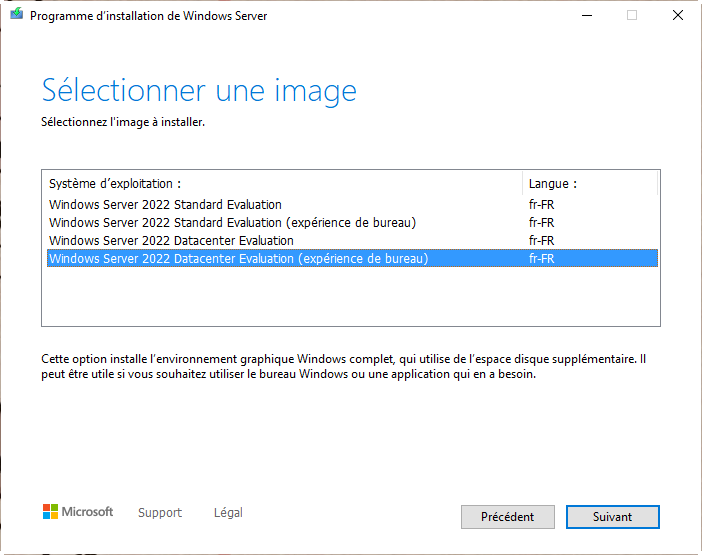
Task: Click the "Système d'exploitation" column header
Action: (x=115, y=184)
